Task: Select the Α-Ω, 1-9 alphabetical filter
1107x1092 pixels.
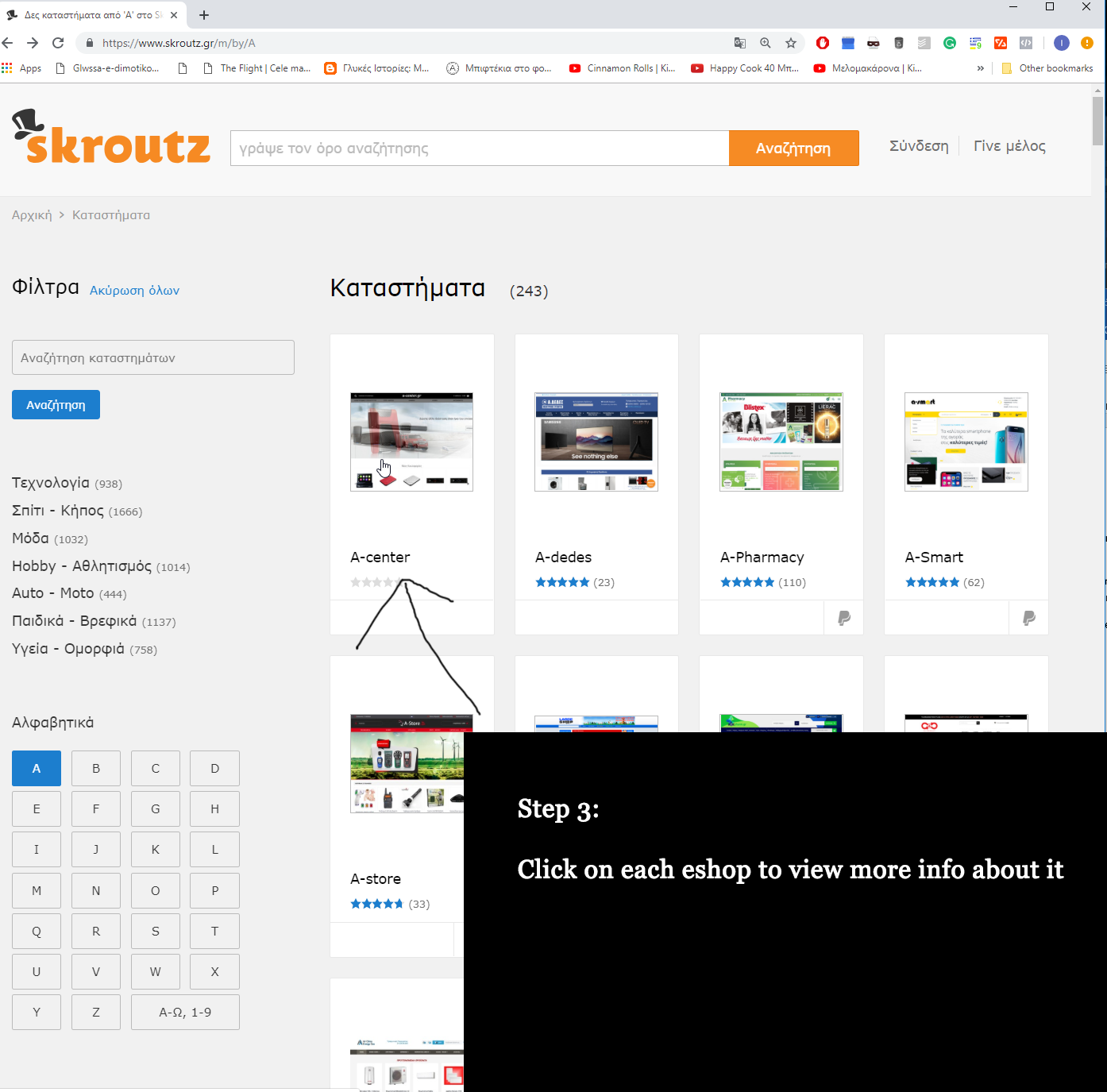Action: [185, 1012]
